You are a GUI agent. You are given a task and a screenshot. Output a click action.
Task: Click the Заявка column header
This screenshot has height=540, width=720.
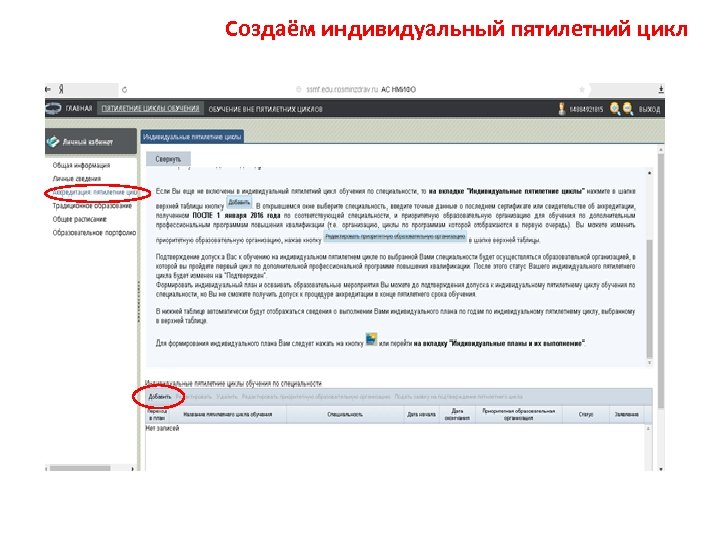point(626,415)
